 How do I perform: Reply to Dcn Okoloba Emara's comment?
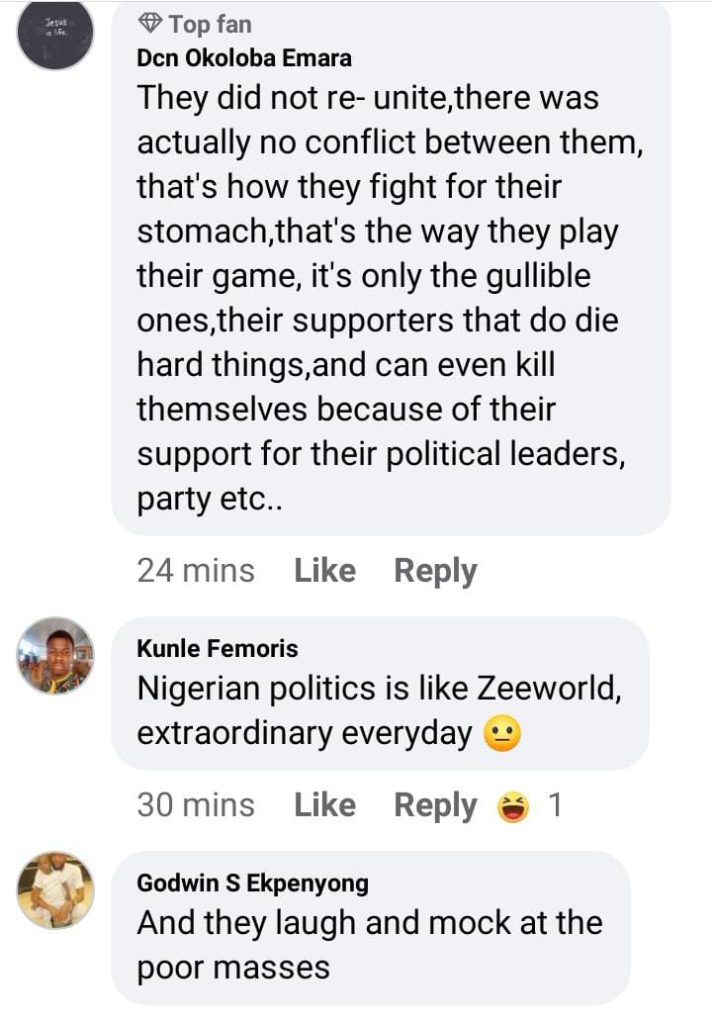435,571
